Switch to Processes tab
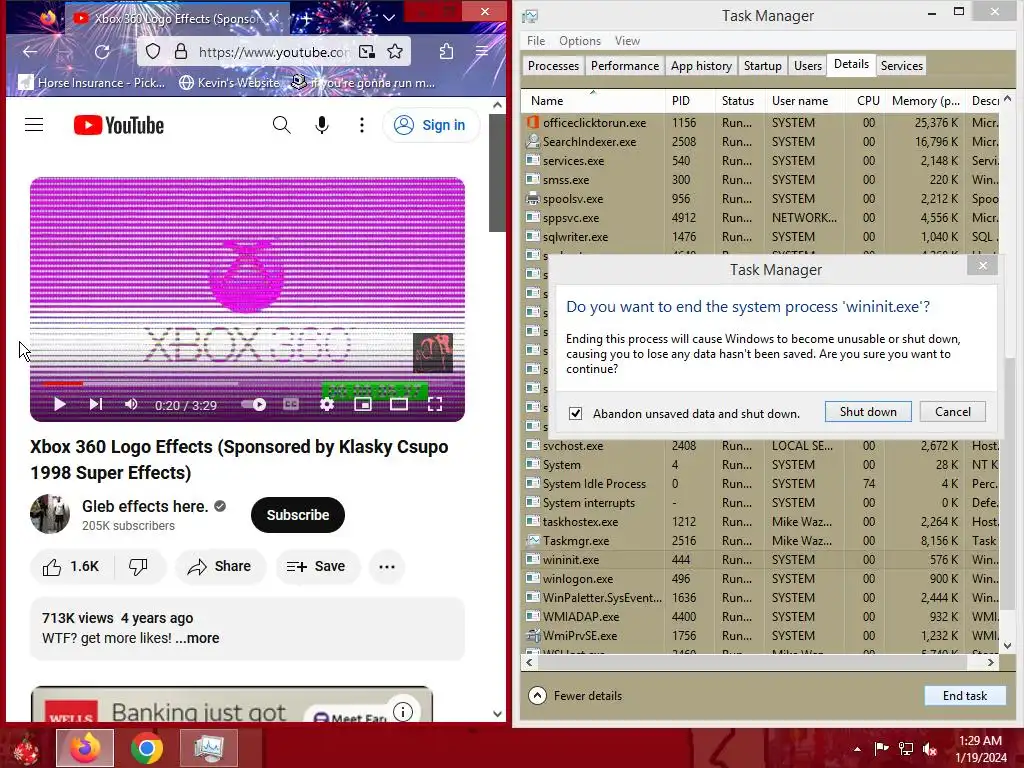 tap(553, 65)
